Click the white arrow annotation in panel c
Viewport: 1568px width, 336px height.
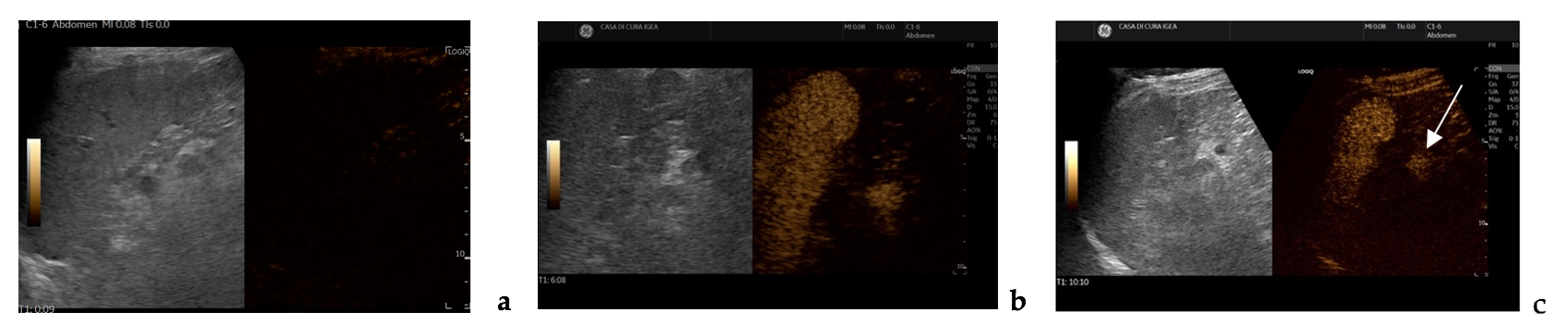(x=1445, y=116)
